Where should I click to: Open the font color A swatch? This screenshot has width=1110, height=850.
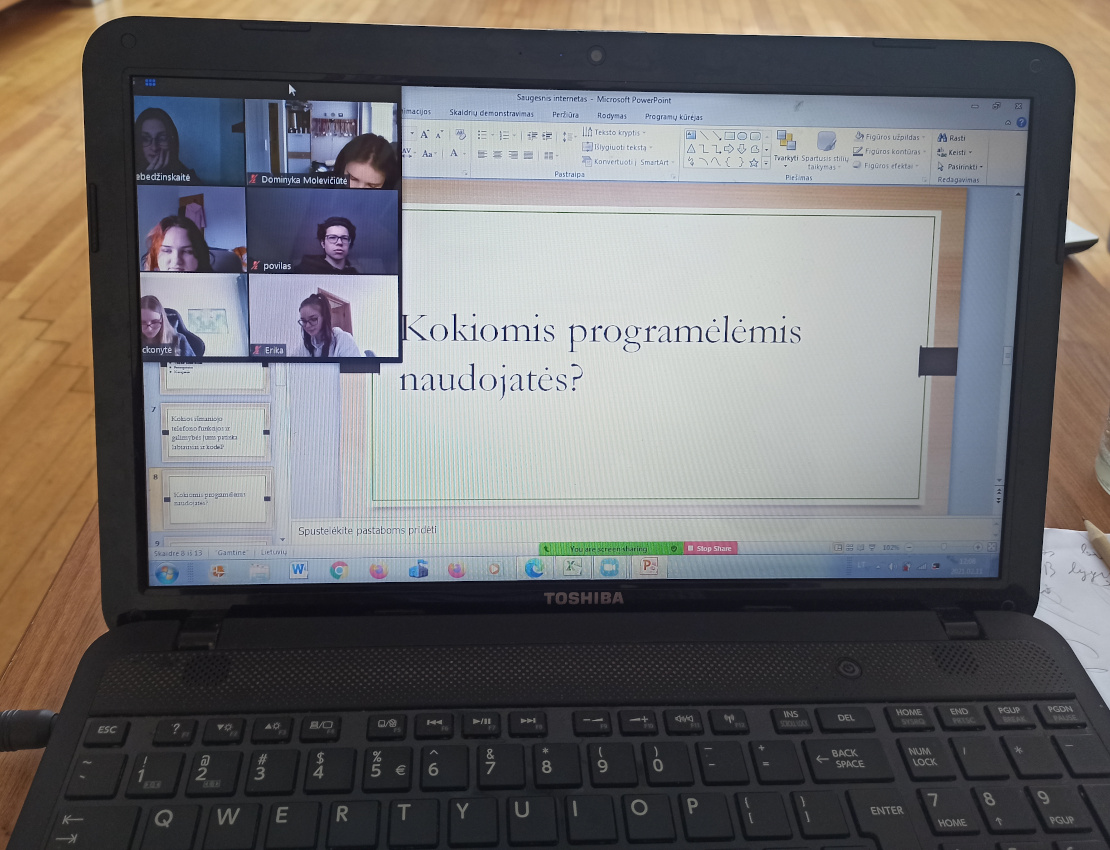tap(455, 154)
